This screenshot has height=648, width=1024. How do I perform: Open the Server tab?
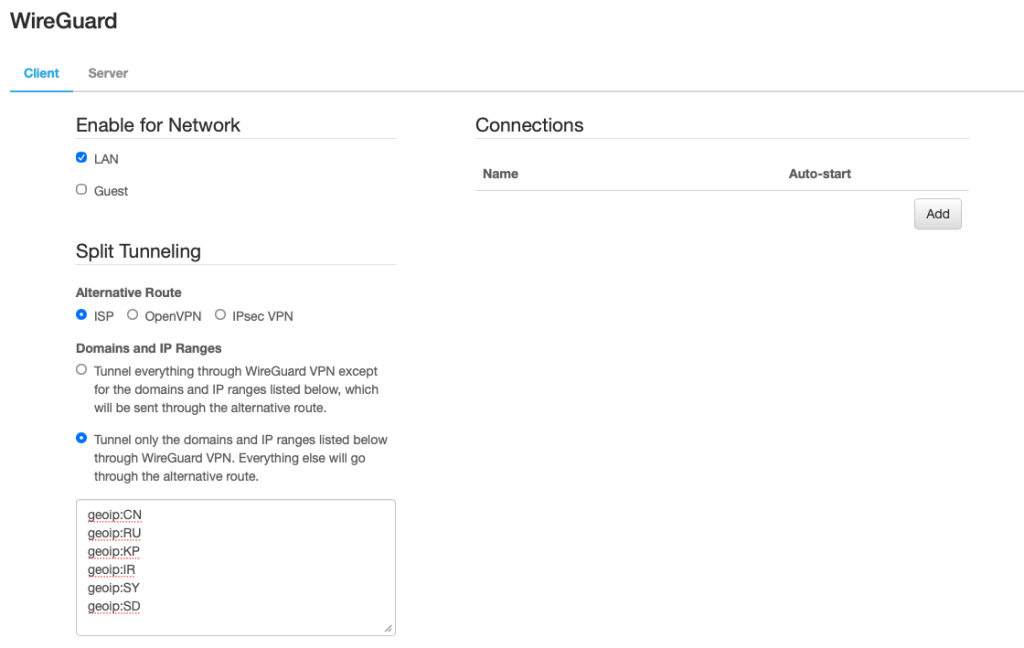pyautogui.click(x=108, y=73)
